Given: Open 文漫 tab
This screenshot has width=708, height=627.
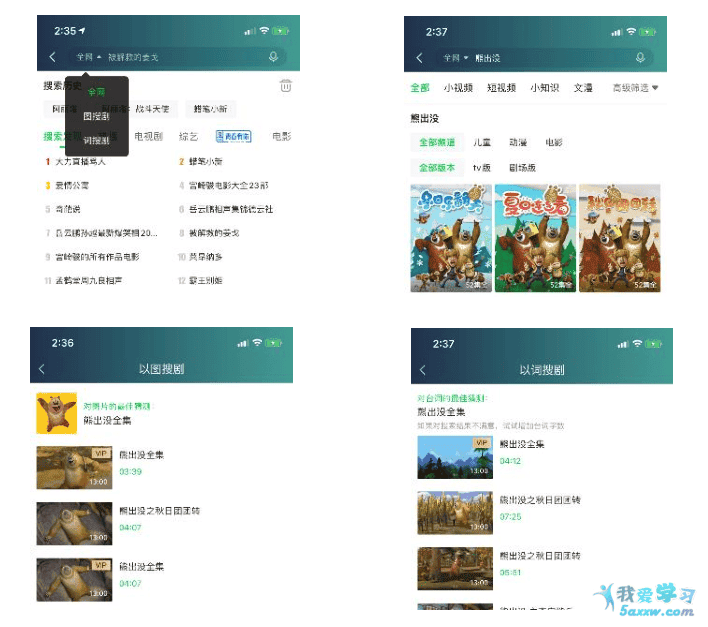Looking at the screenshot, I should pyautogui.click(x=583, y=88).
